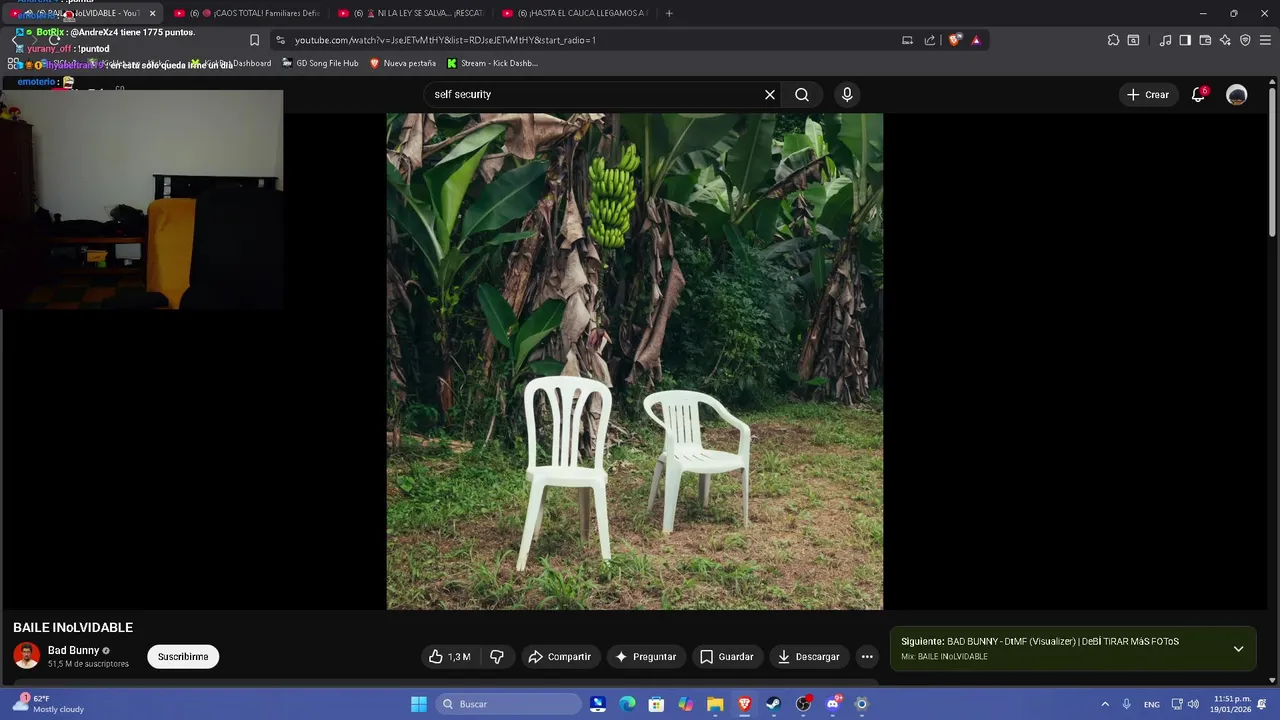Open the taskbar weather widget
This screenshot has height=720, width=1280.
48,704
